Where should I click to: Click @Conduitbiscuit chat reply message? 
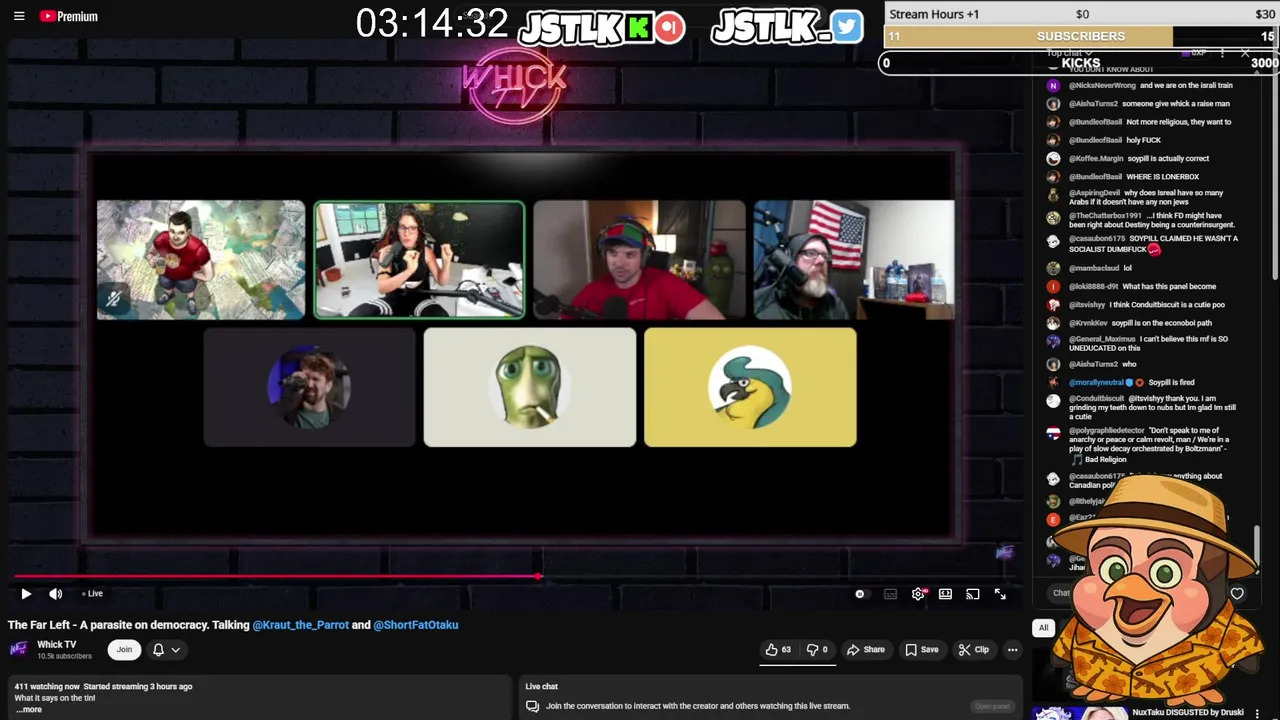pos(1152,408)
